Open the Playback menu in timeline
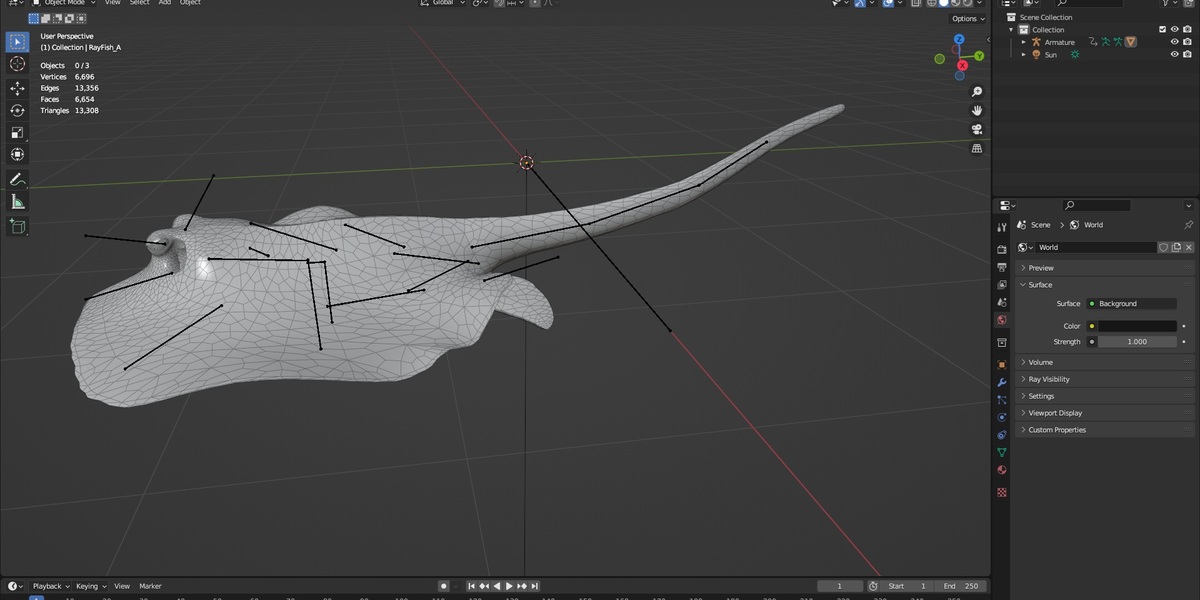 click(x=50, y=586)
